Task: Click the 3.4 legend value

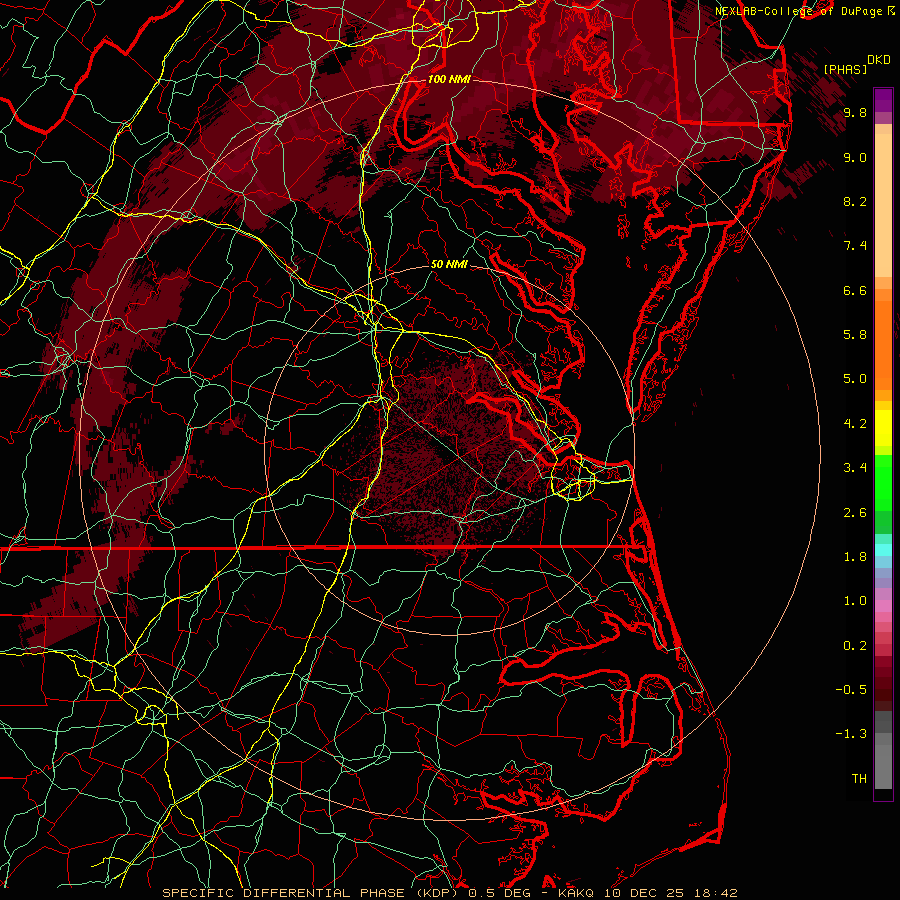Action: [x=855, y=468]
